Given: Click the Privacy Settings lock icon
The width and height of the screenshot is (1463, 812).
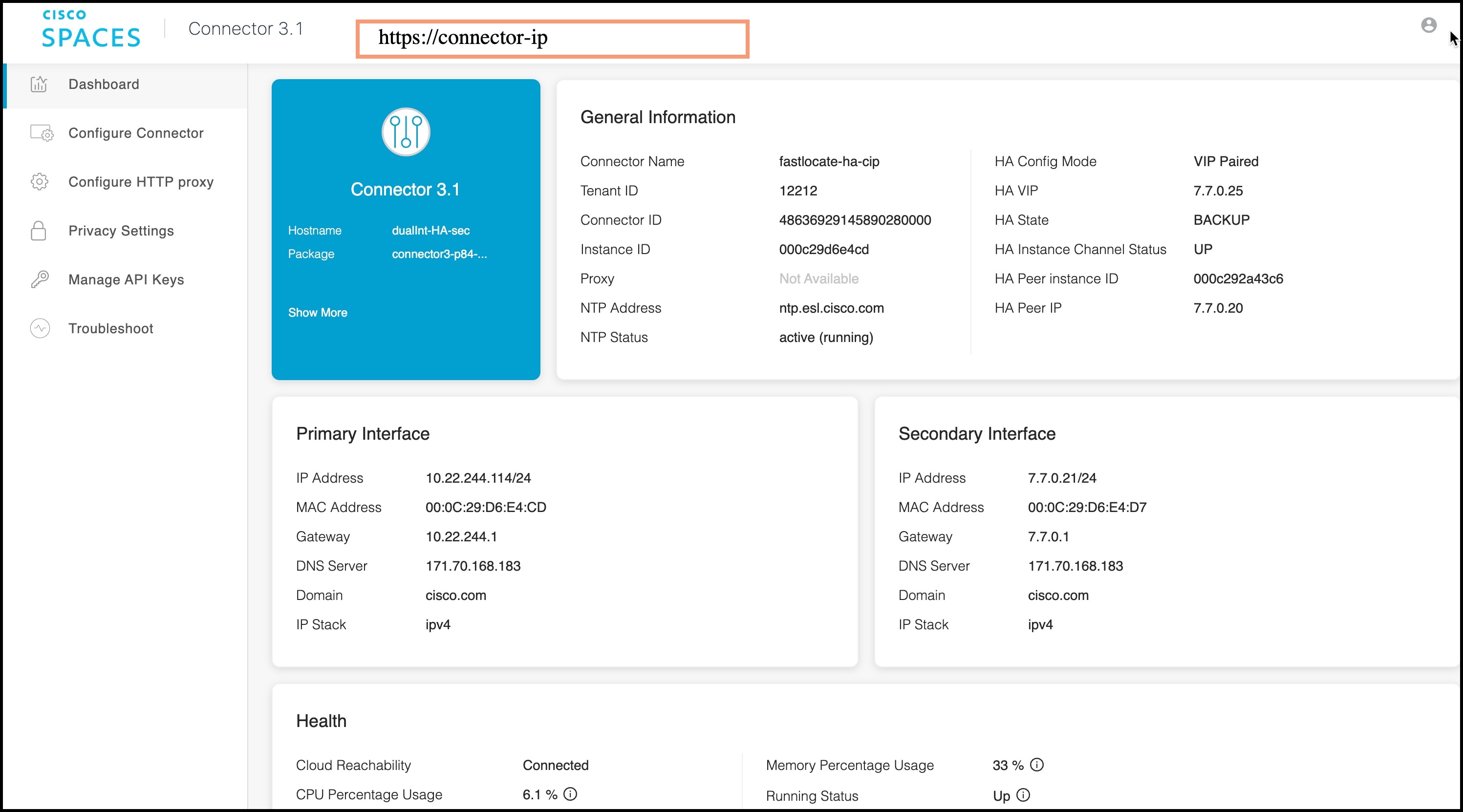Looking at the screenshot, I should point(39,231).
